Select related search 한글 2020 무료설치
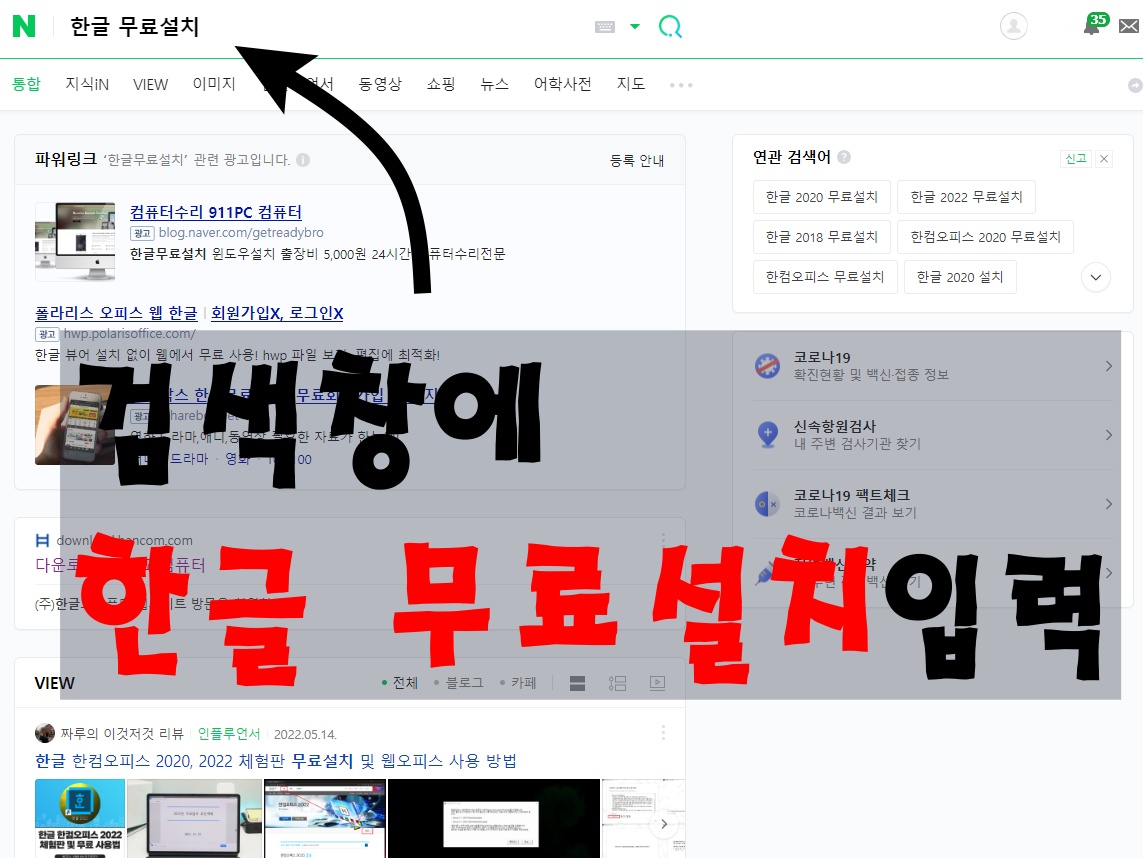This screenshot has width=1143, height=858. pyautogui.click(x=822, y=197)
